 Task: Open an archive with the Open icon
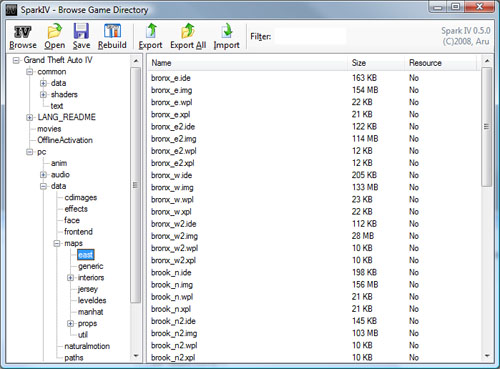(55, 31)
